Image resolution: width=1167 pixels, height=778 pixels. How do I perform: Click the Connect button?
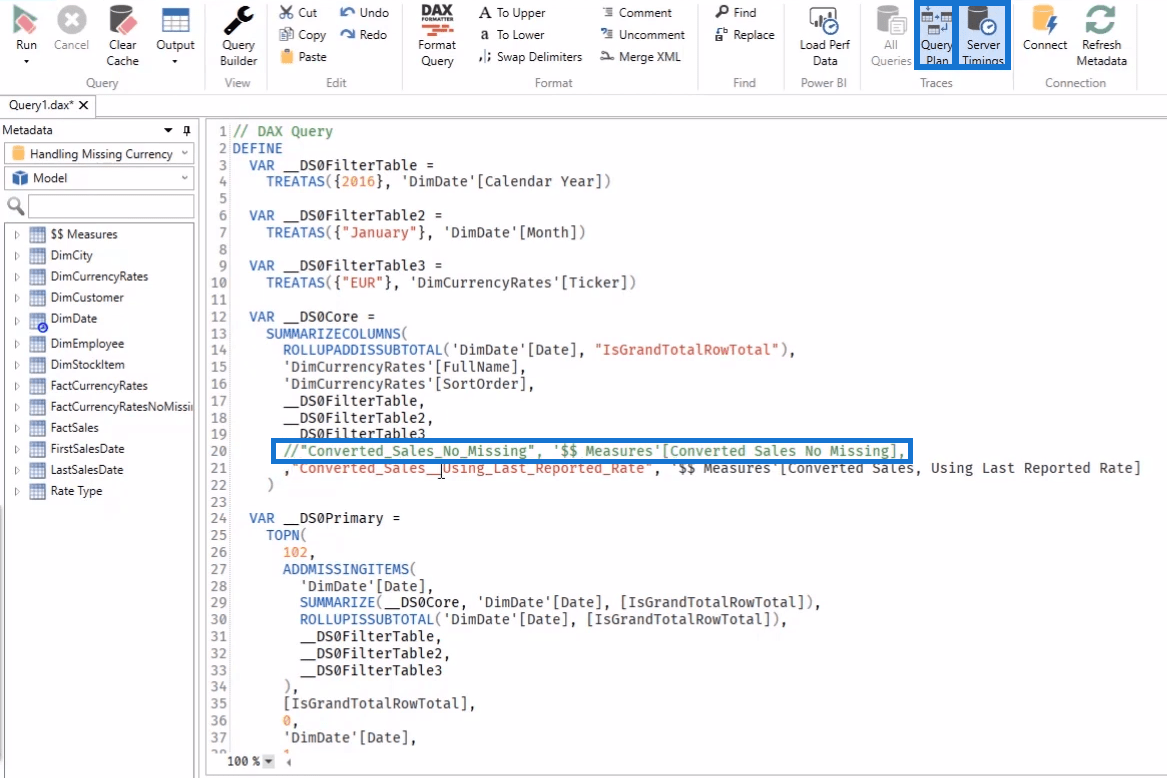tap(1044, 28)
